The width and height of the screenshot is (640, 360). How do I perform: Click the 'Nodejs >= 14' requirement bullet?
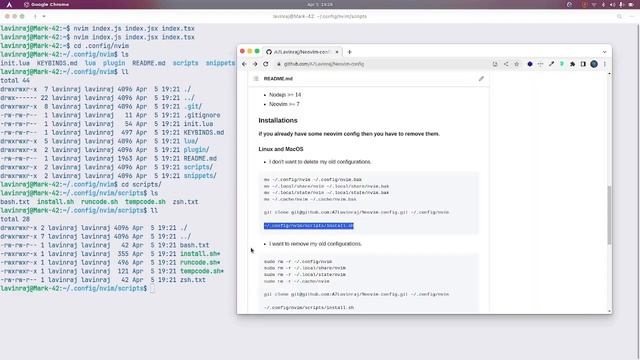pyautogui.click(x=285, y=95)
